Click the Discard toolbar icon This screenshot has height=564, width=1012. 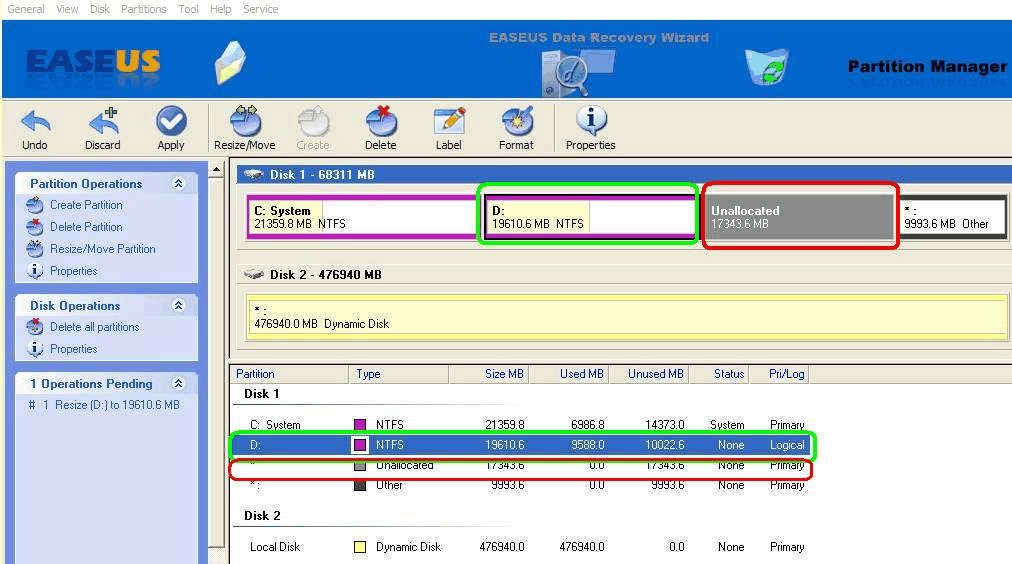click(104, 121)
